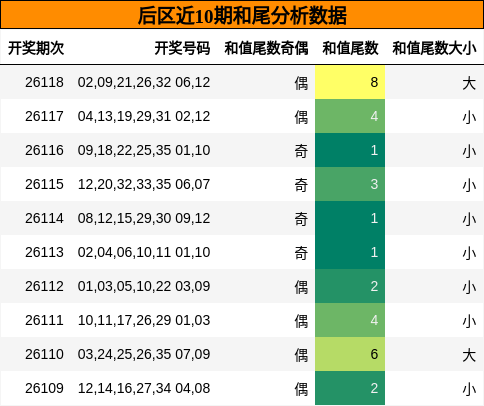Select numbers 04,13,19,29,31 02,12
The image size is (484, 406).
144,116
